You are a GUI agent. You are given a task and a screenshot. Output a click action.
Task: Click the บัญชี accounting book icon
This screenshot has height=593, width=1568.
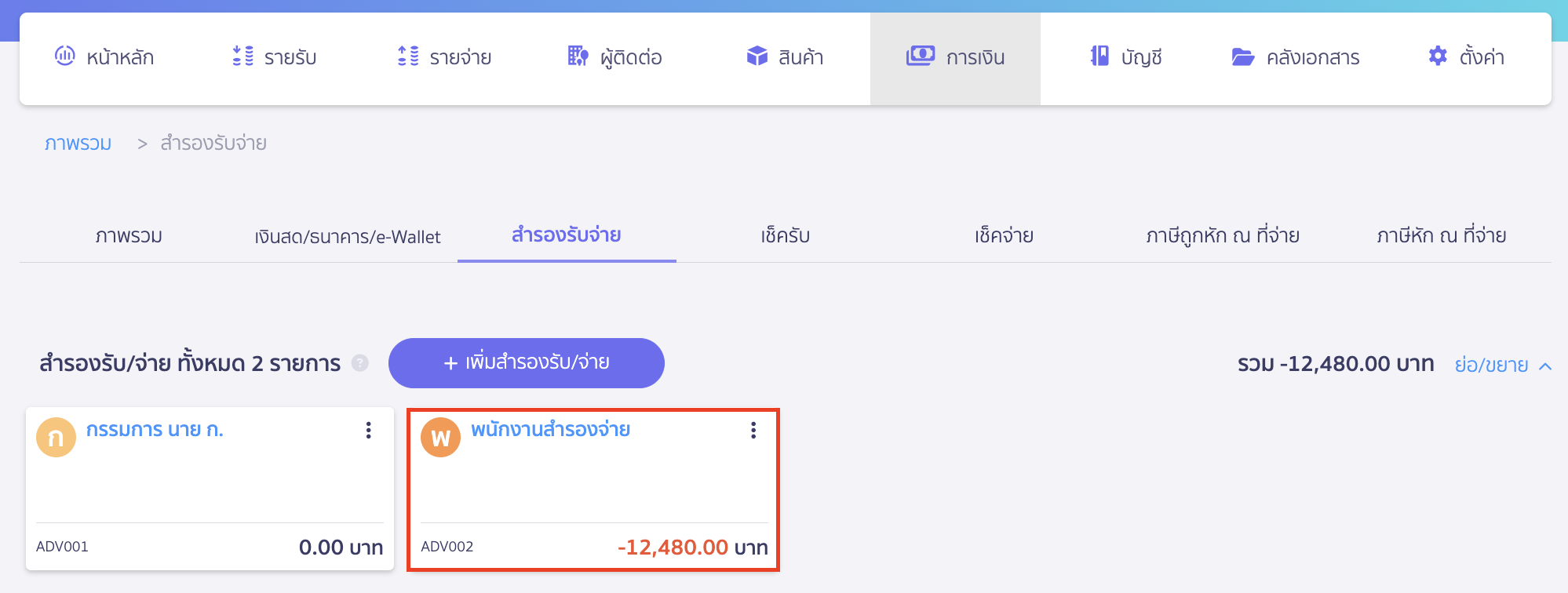1099,56
